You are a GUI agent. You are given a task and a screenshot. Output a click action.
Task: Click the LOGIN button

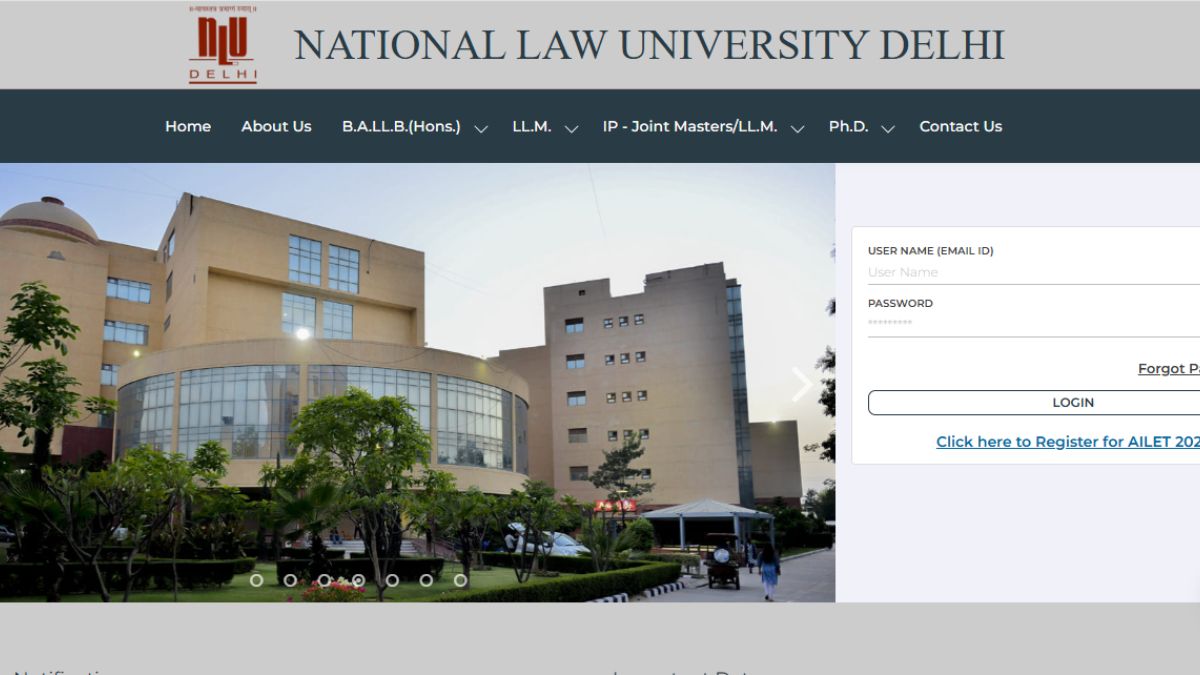point(1034,402)
